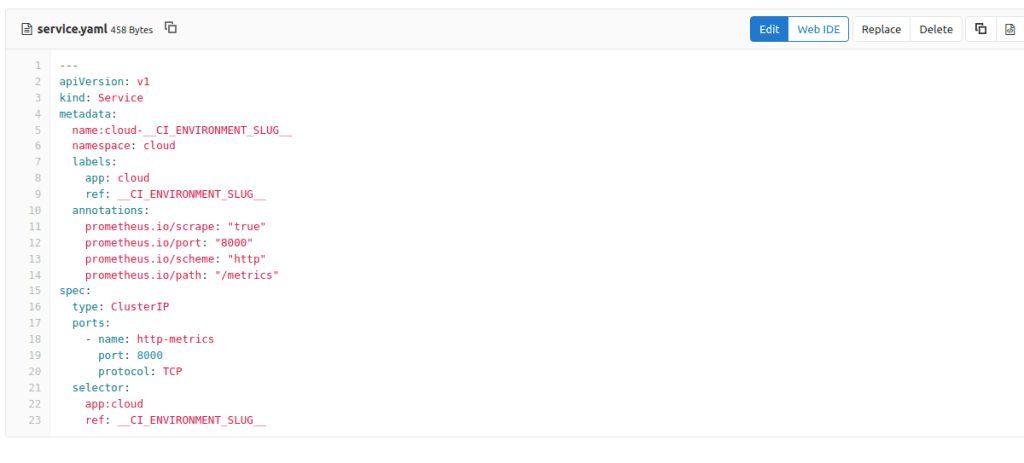
Task: Jump to line number 5
Action: coord(37,130)
